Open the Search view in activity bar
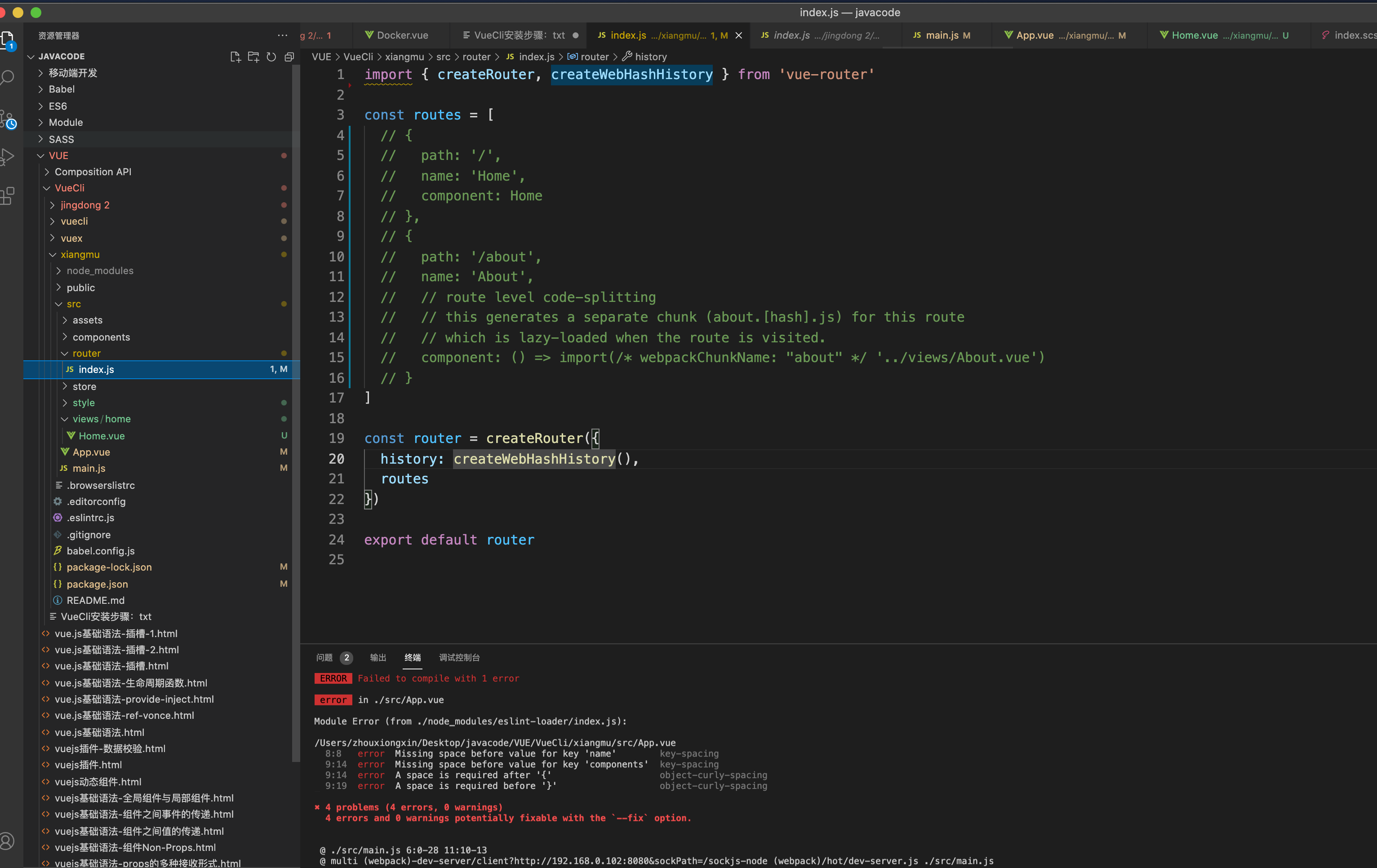This screenshot has width=1377, height=868. click(x=8, y=77)
